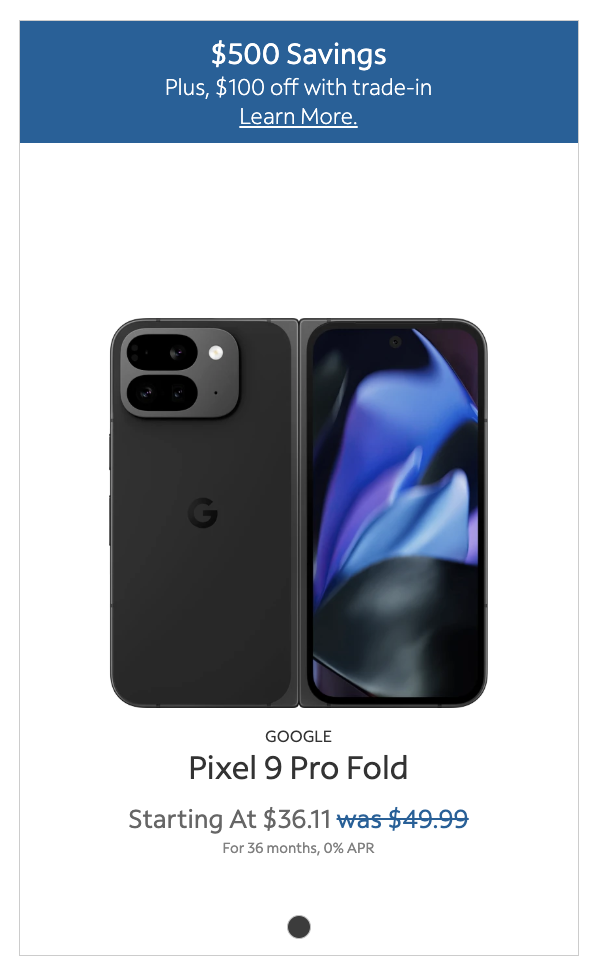Click the $500 Savings banner heading
Image resolution: width=596 pixels, height=978 pixels.
tap(299, 54)
